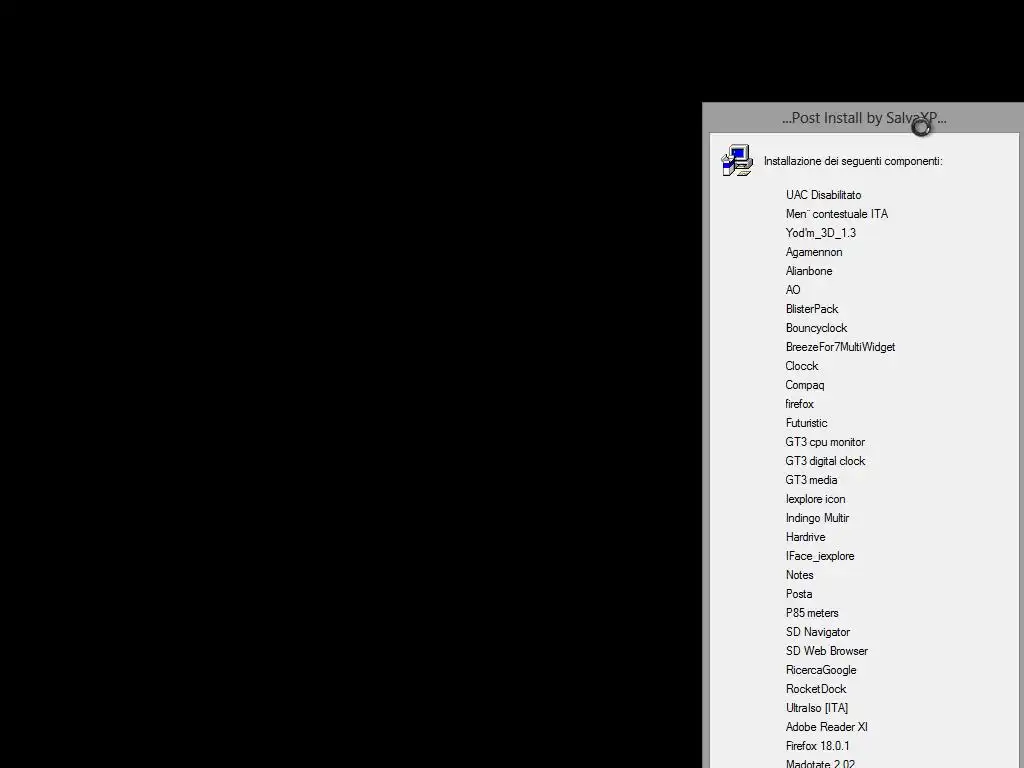Select the 'SD Web Browser' entry
Screen dimensions: 1024x768
coord(827,651)
